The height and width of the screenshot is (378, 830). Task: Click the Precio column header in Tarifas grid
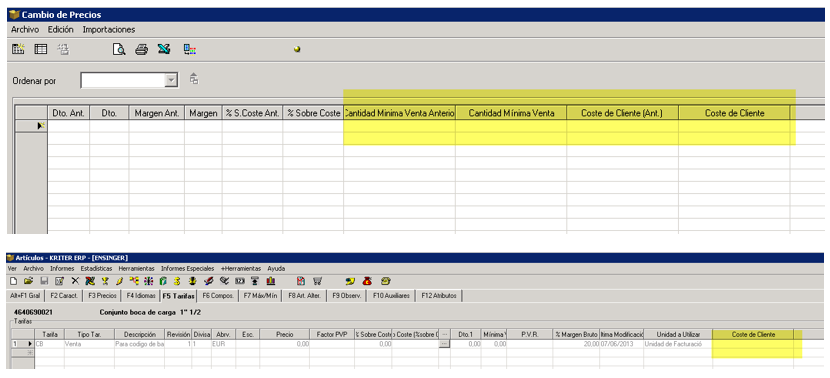pos(284,335)
